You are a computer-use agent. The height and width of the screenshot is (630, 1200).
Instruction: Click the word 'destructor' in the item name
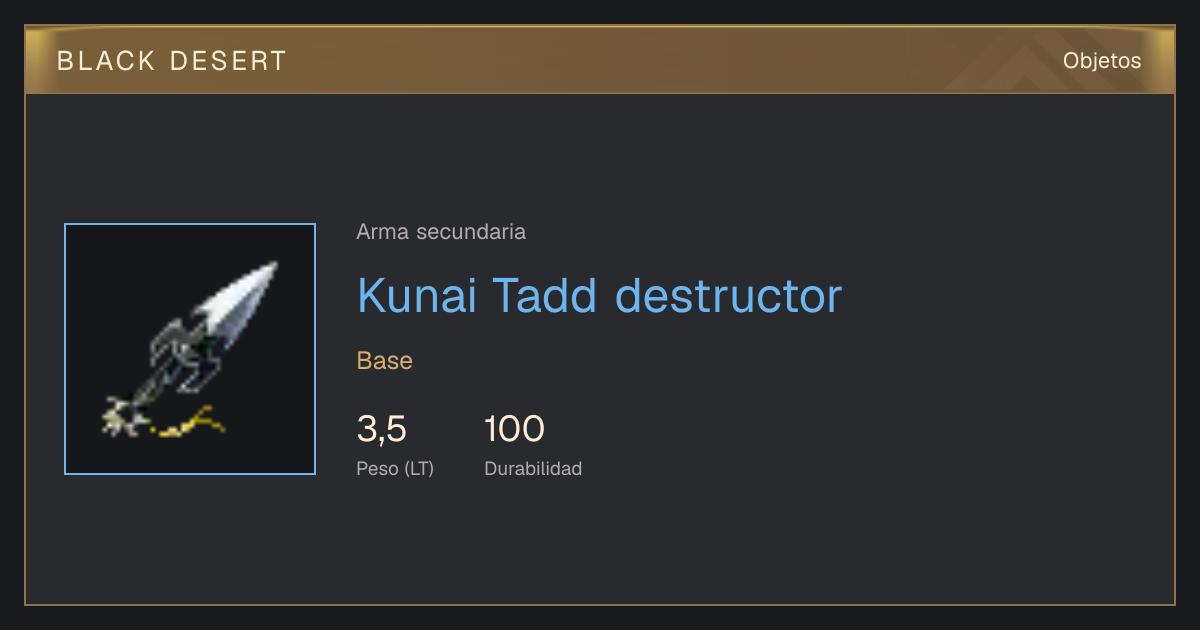[x=728, y=296]
